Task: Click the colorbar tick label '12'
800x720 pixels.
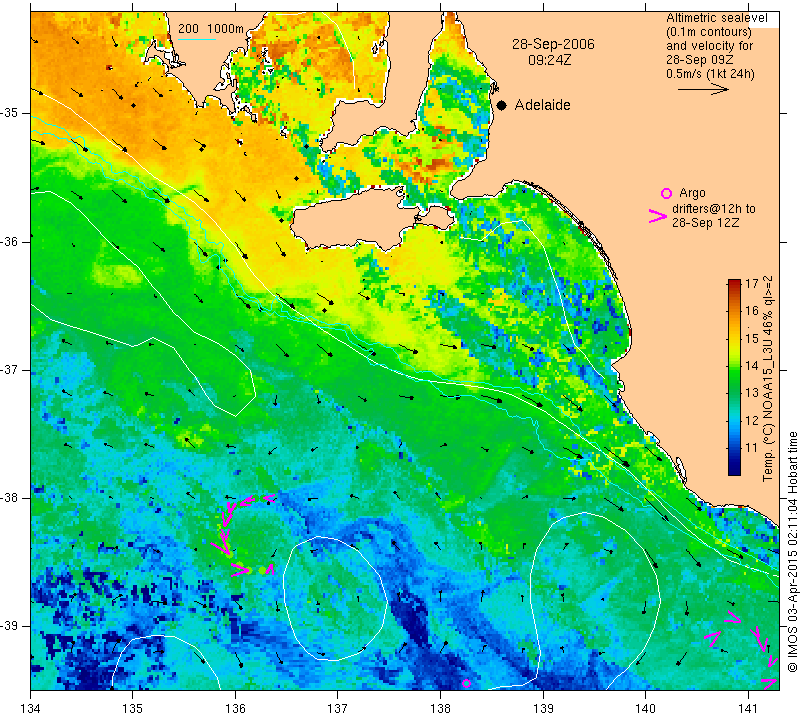Action: click(752, 420)
